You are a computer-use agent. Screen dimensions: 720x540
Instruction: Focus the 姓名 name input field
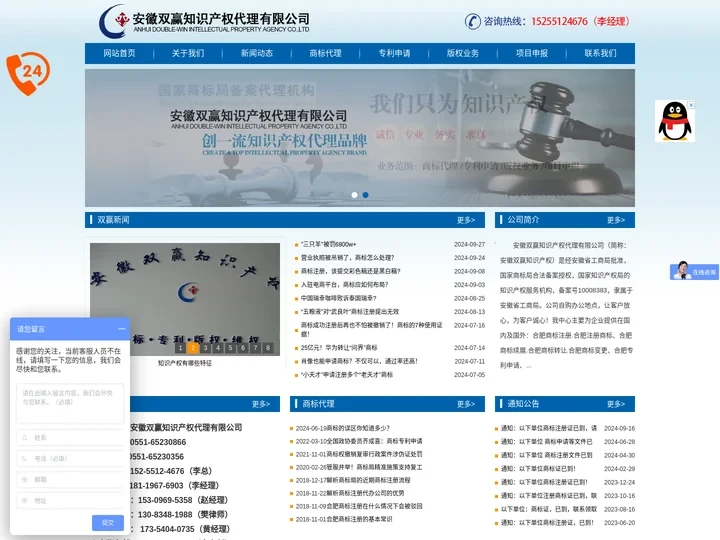tap(70, 438)
